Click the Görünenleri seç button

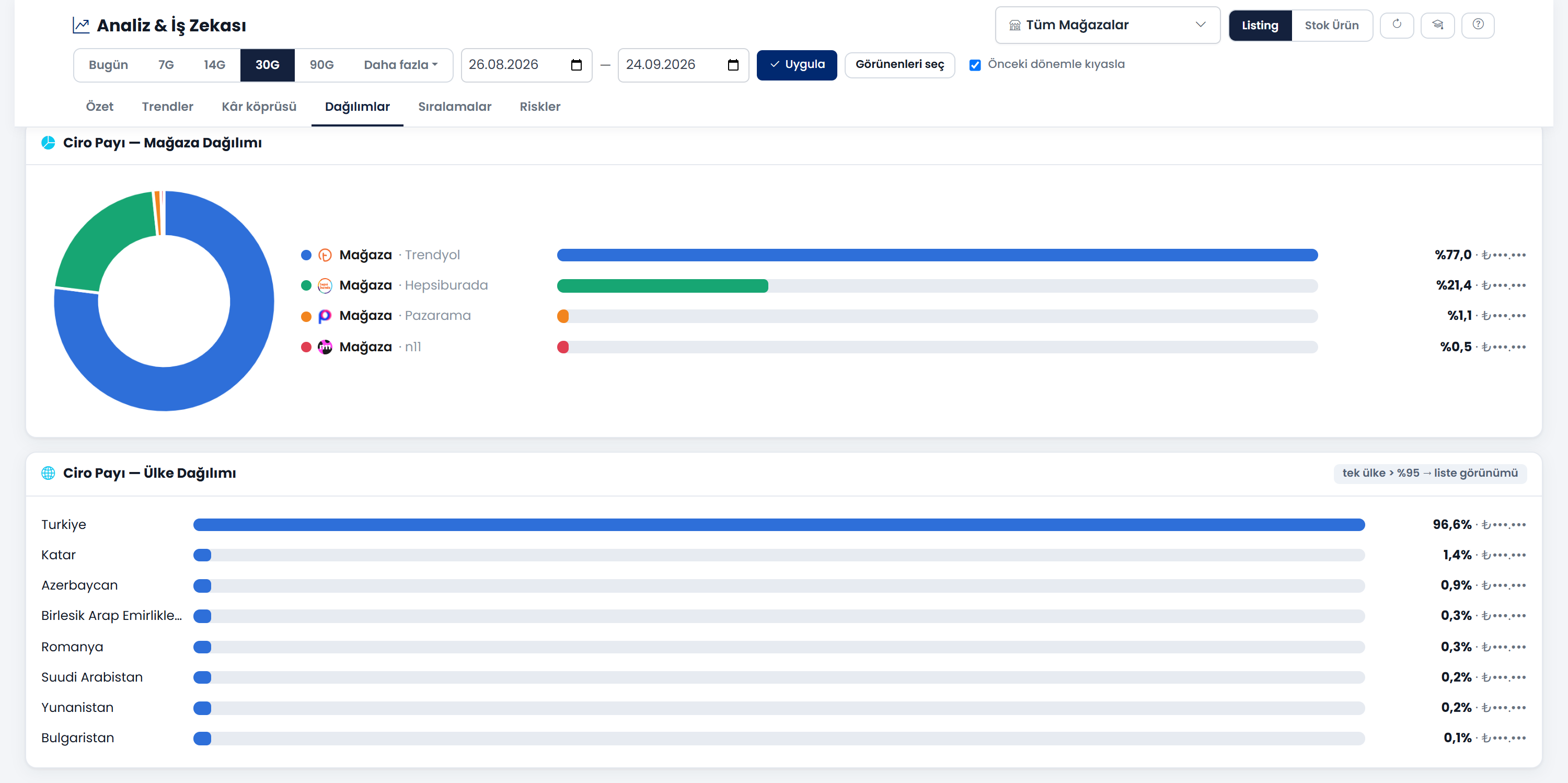pos(899,65)
